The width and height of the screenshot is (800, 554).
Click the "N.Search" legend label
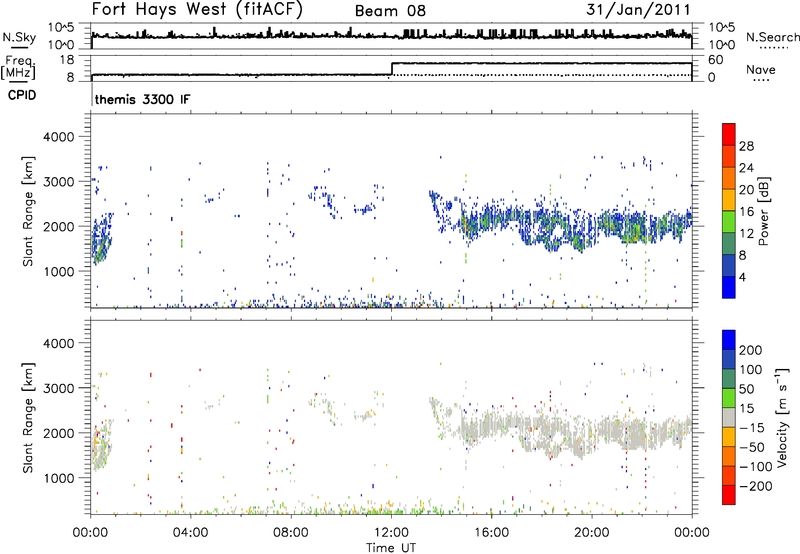coord(772,37)
